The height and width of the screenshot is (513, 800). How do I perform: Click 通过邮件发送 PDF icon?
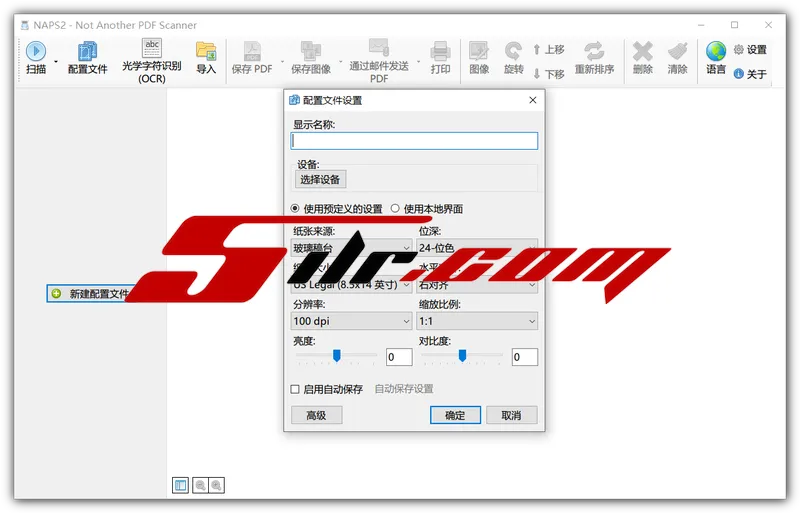tap(379, 60)
